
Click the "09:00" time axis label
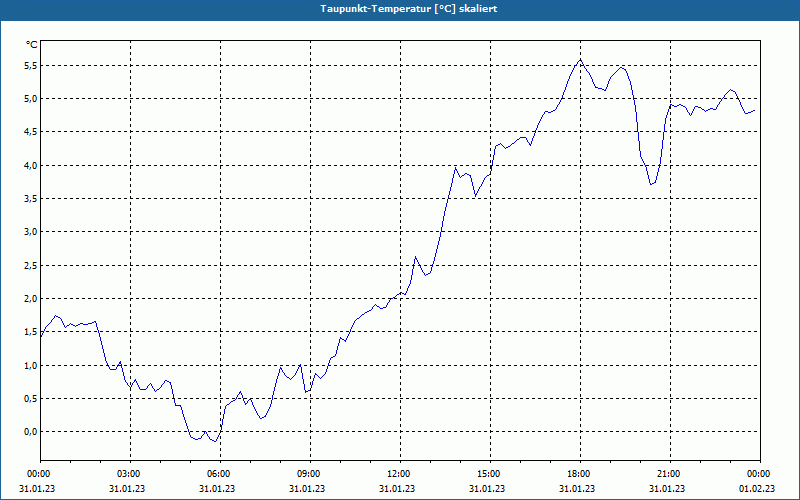click(307, 474)
